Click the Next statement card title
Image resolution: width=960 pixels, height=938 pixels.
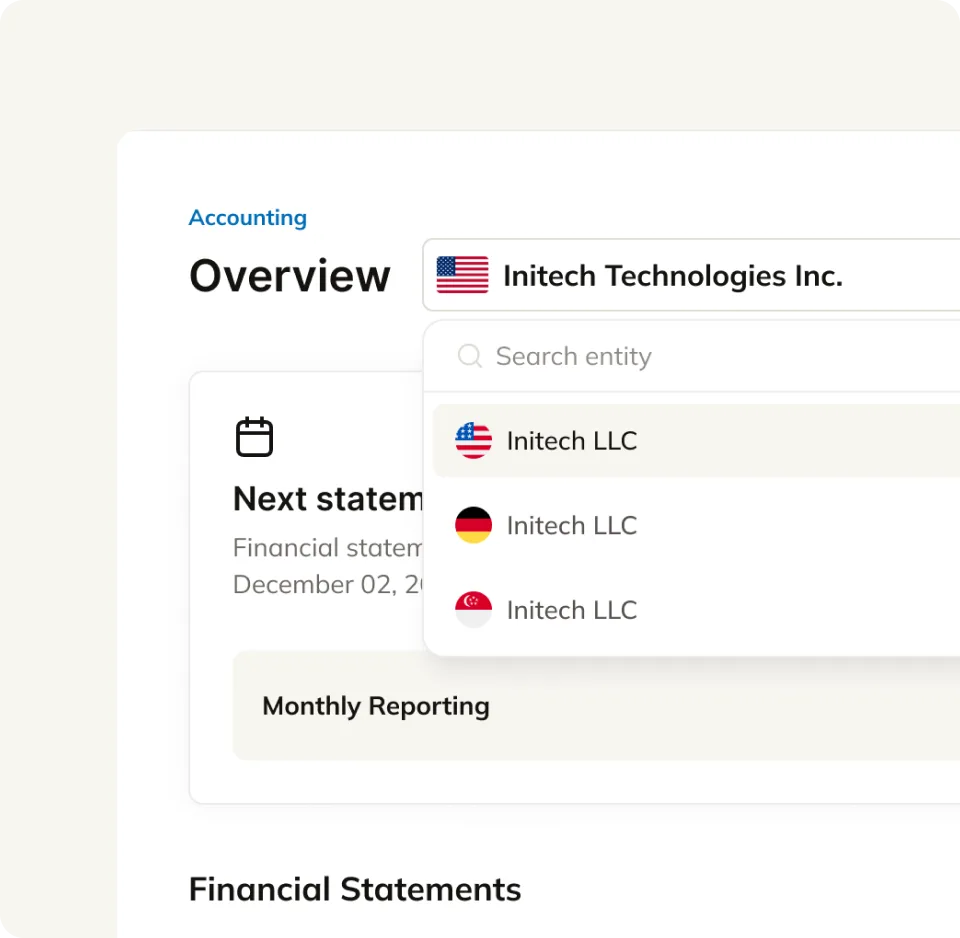pyautogui.click(x=328, y=499)
